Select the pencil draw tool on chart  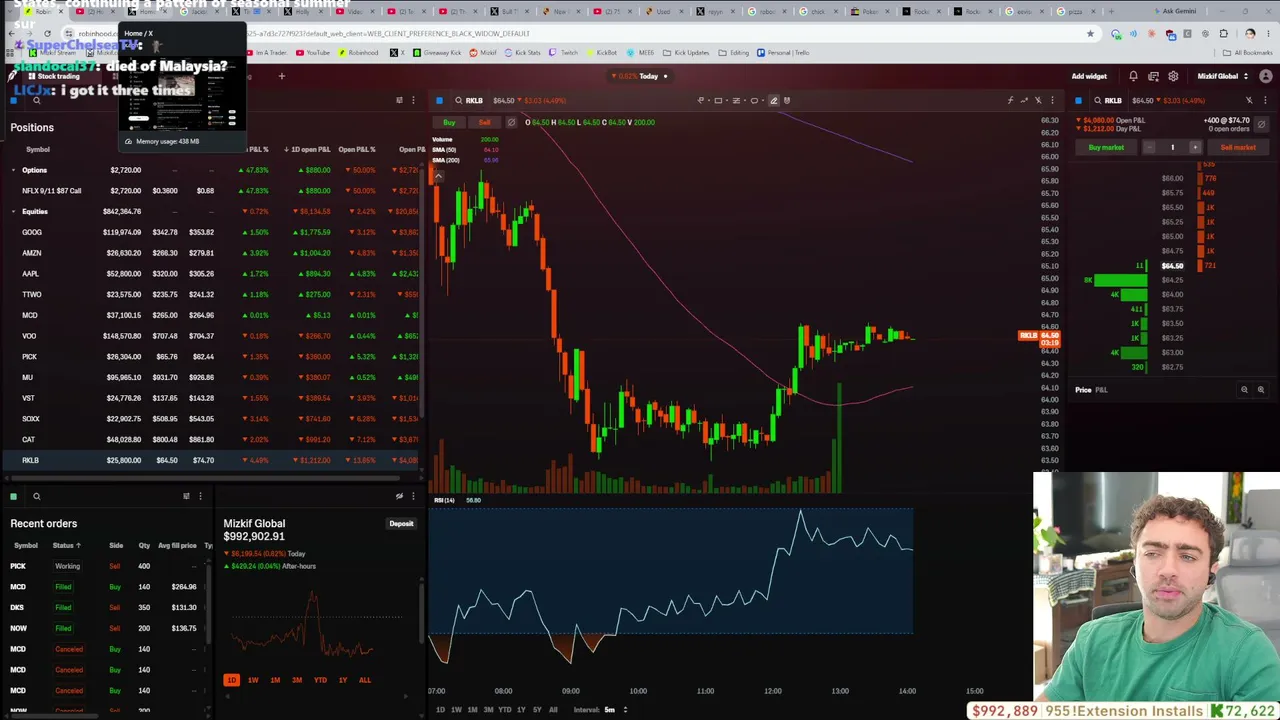(x=773, y=100)
